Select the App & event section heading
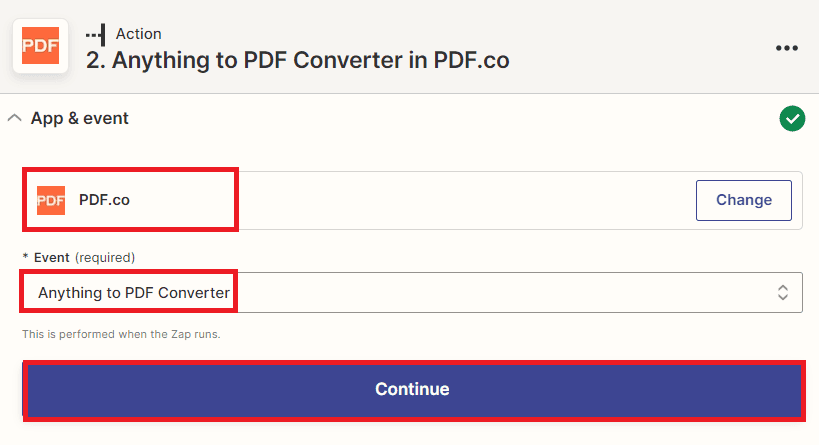This screenshot has width=819, height=445. click(x=80, y=118)
